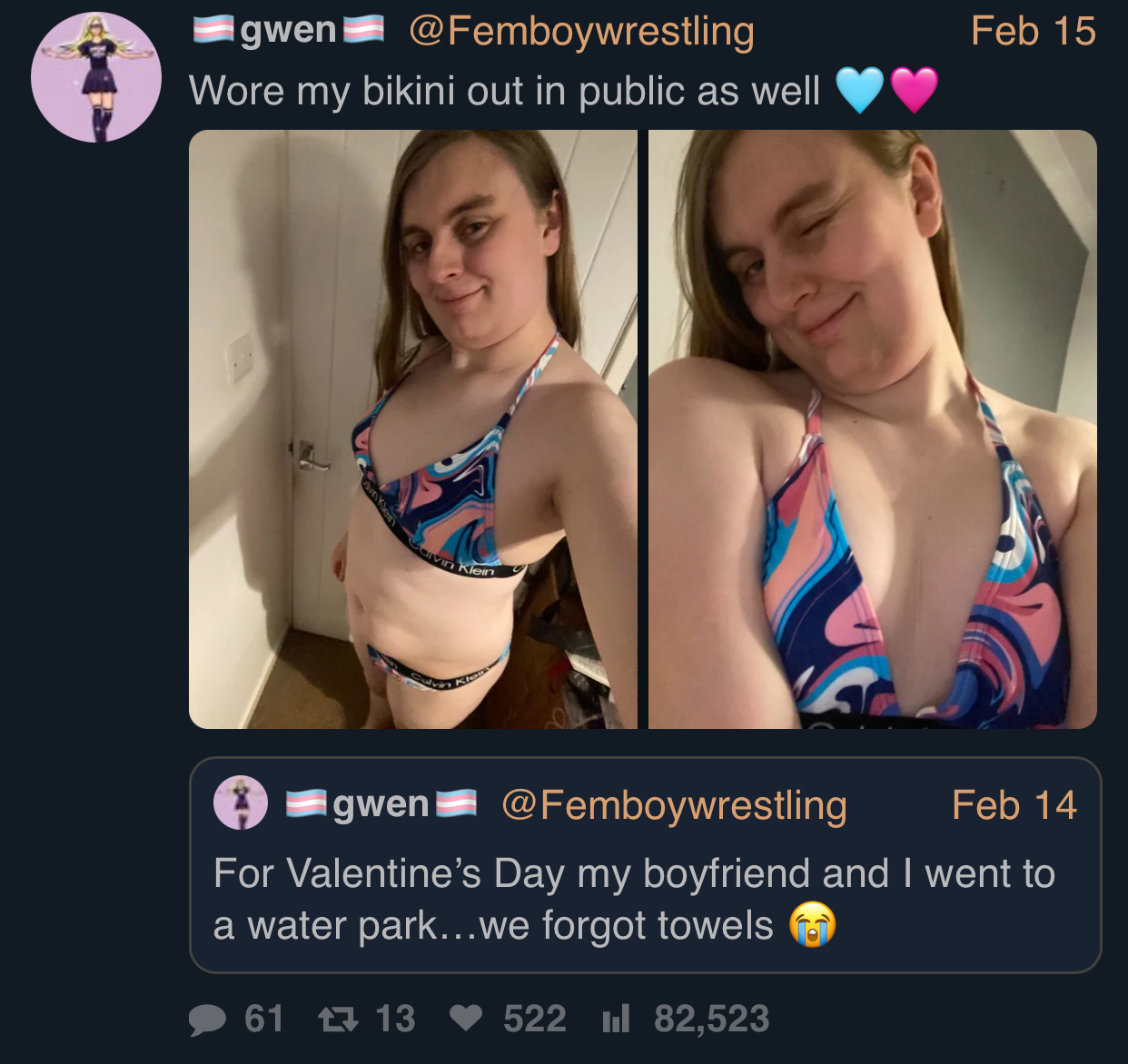Click the 82,523 views count
Screen dimensions: 1128x1064
pyautogui.click(x=711, y=1019)
